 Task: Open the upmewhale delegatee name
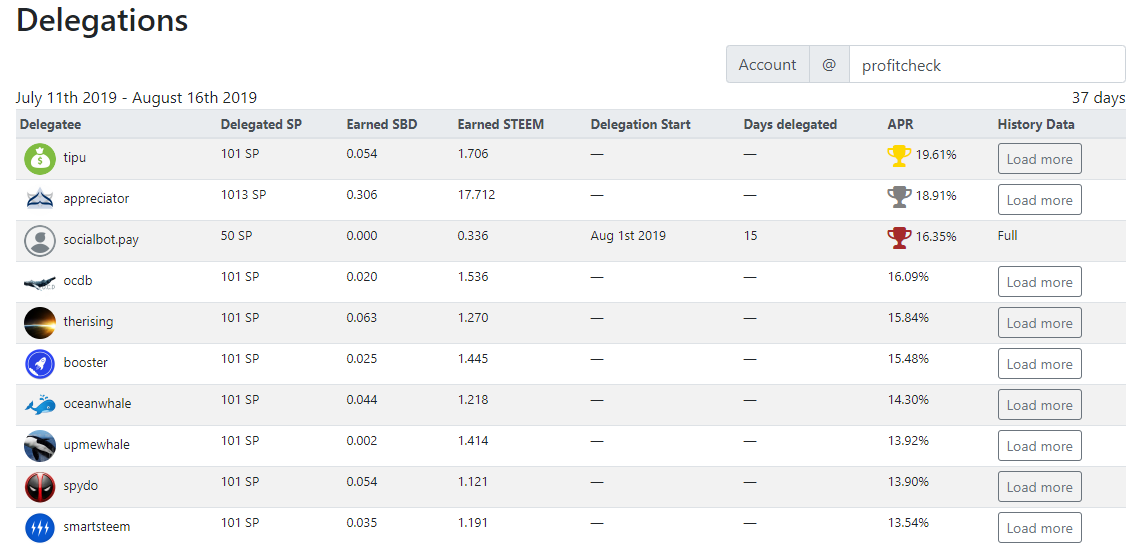97,445
